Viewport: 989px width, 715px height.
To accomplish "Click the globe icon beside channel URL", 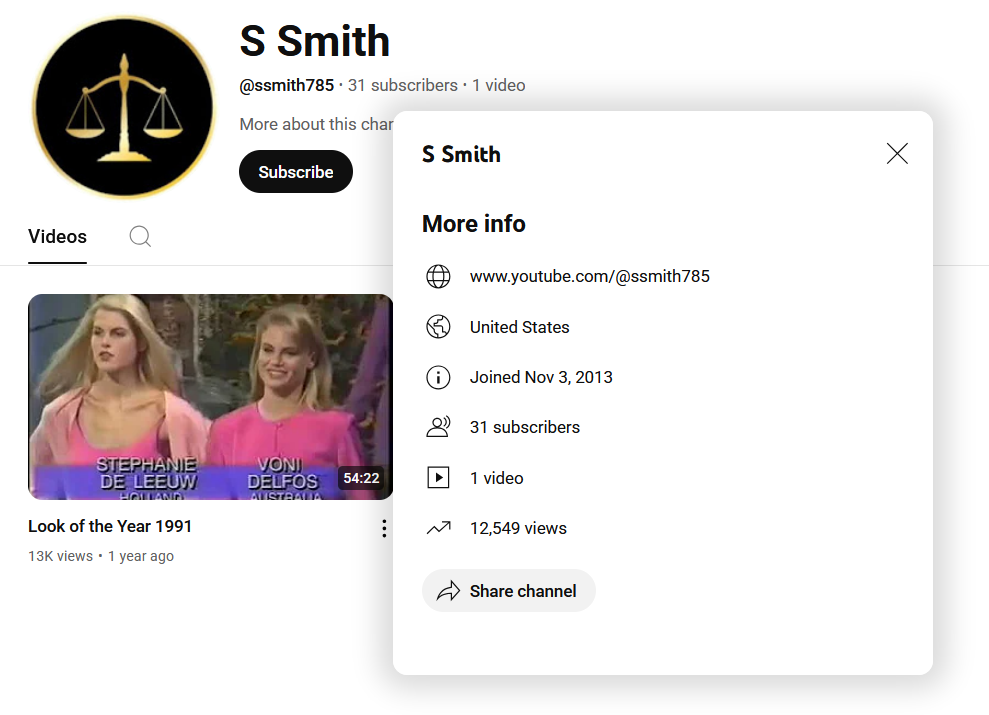I will tap(438, 276).
